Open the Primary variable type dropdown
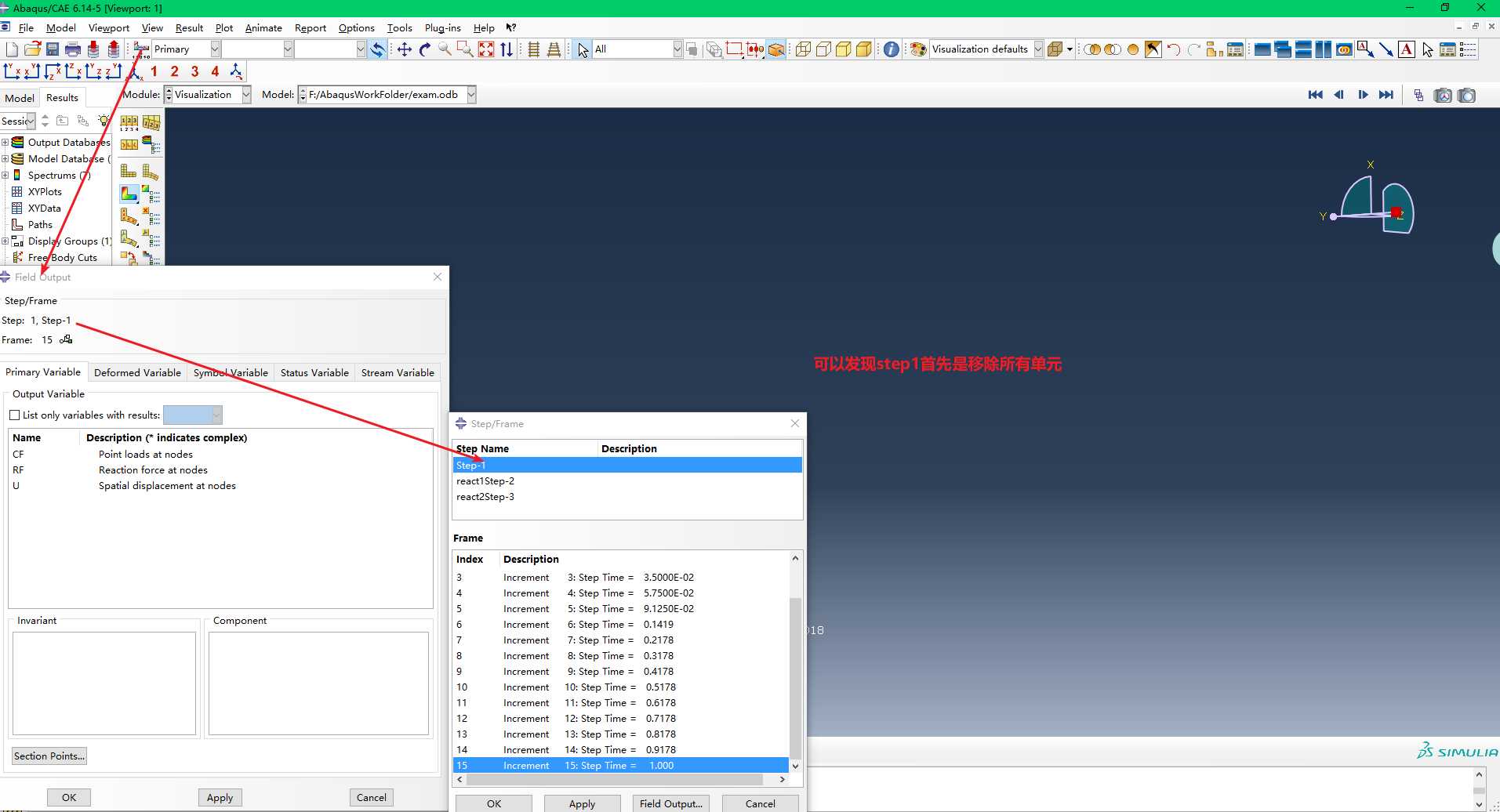This screenshot has width=1500, height=812. 215,49
